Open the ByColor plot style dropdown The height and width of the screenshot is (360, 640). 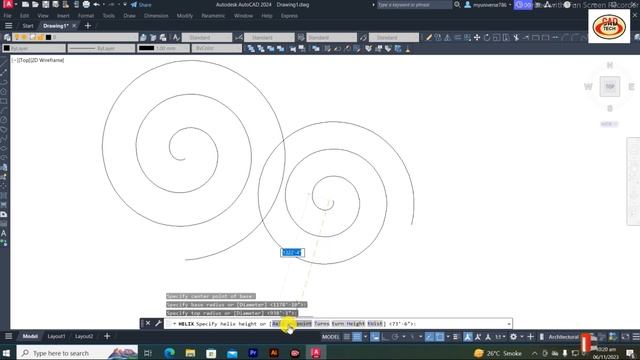pyautogui.click(x=217, y=48)
